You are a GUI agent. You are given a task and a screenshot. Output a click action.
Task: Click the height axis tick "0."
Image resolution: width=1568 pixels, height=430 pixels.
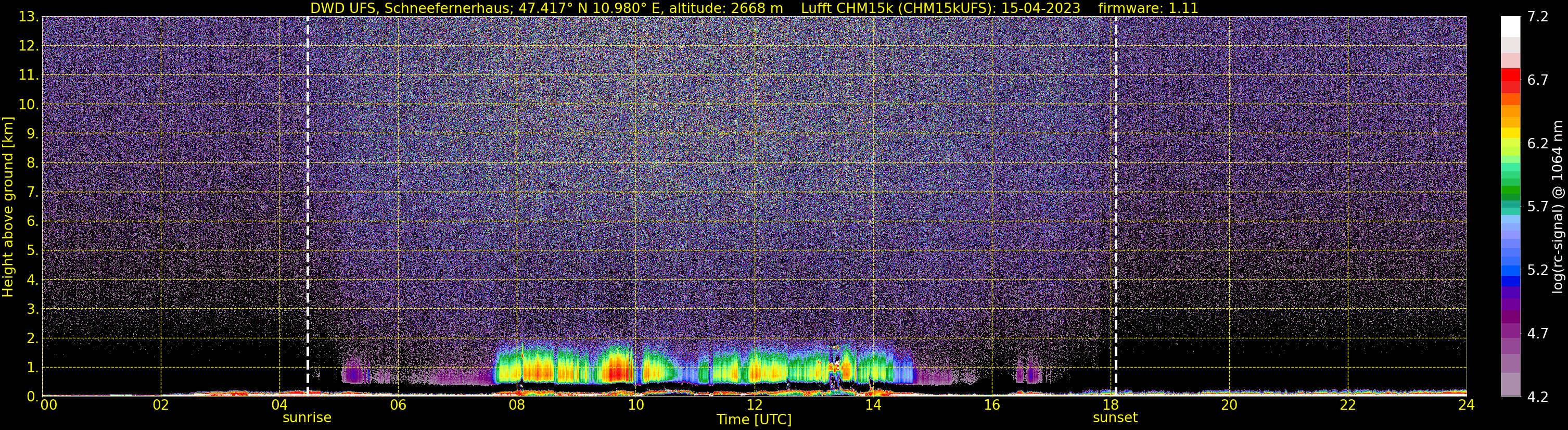click(32, 397)
